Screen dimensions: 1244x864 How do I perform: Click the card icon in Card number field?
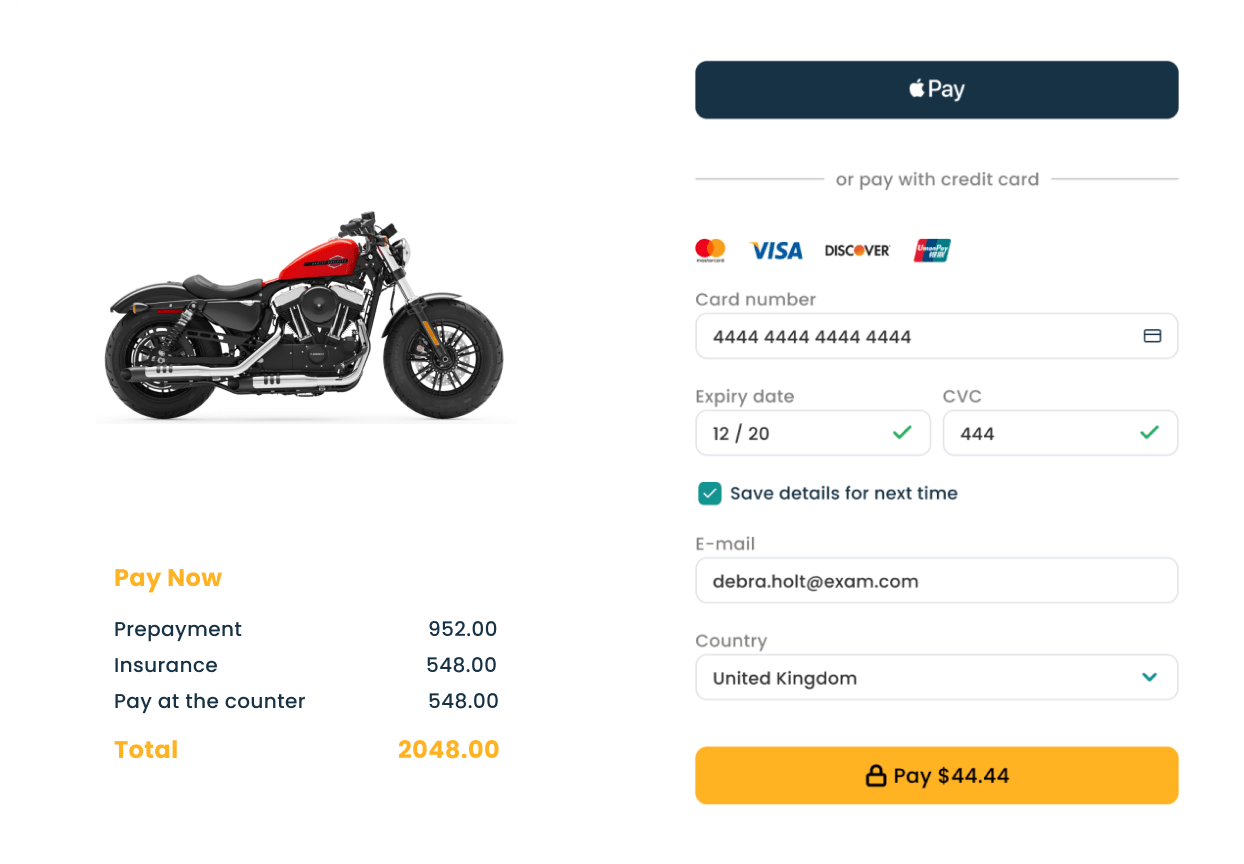pyautogui.click(x=1152, y=336)
